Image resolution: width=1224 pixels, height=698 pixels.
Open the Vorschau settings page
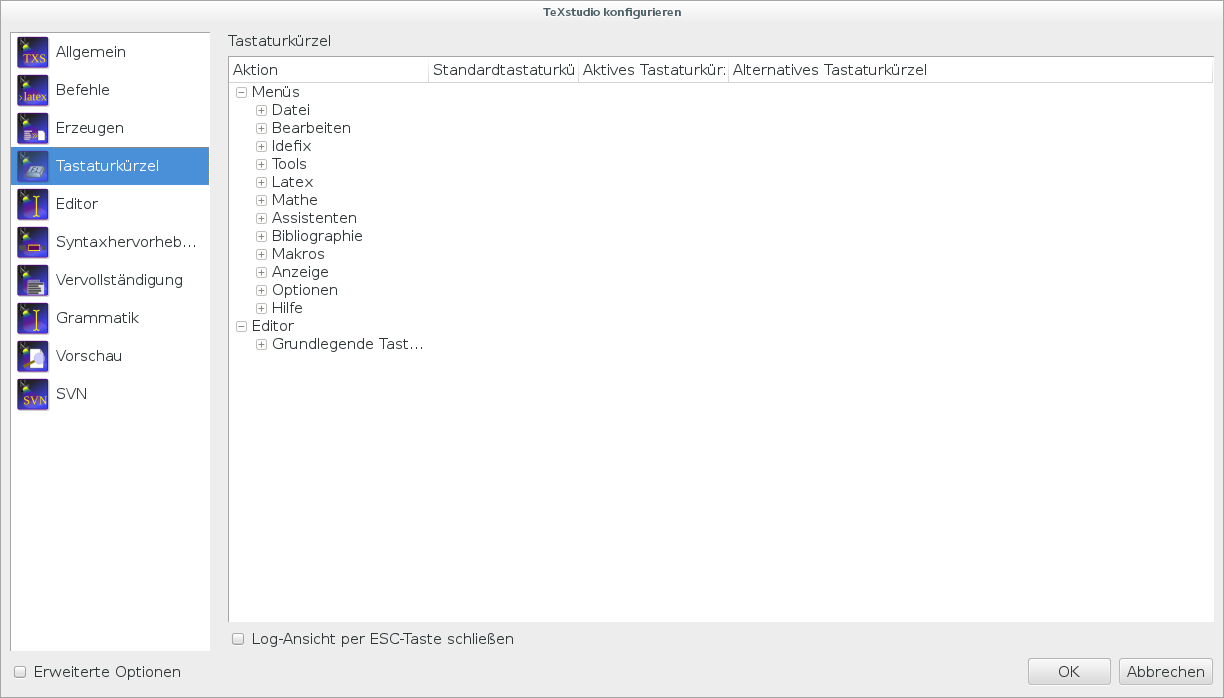pyautogui.click(x=89, y=356)
